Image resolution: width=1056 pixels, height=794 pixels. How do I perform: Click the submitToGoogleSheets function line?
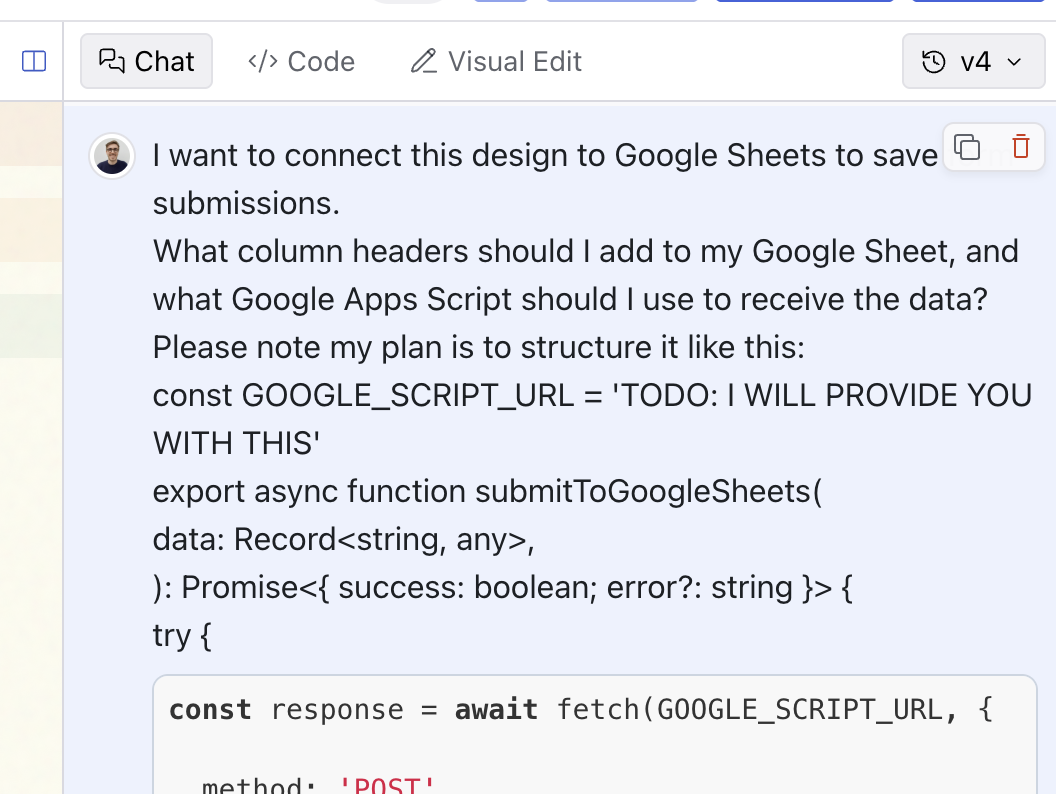[487, 491]
